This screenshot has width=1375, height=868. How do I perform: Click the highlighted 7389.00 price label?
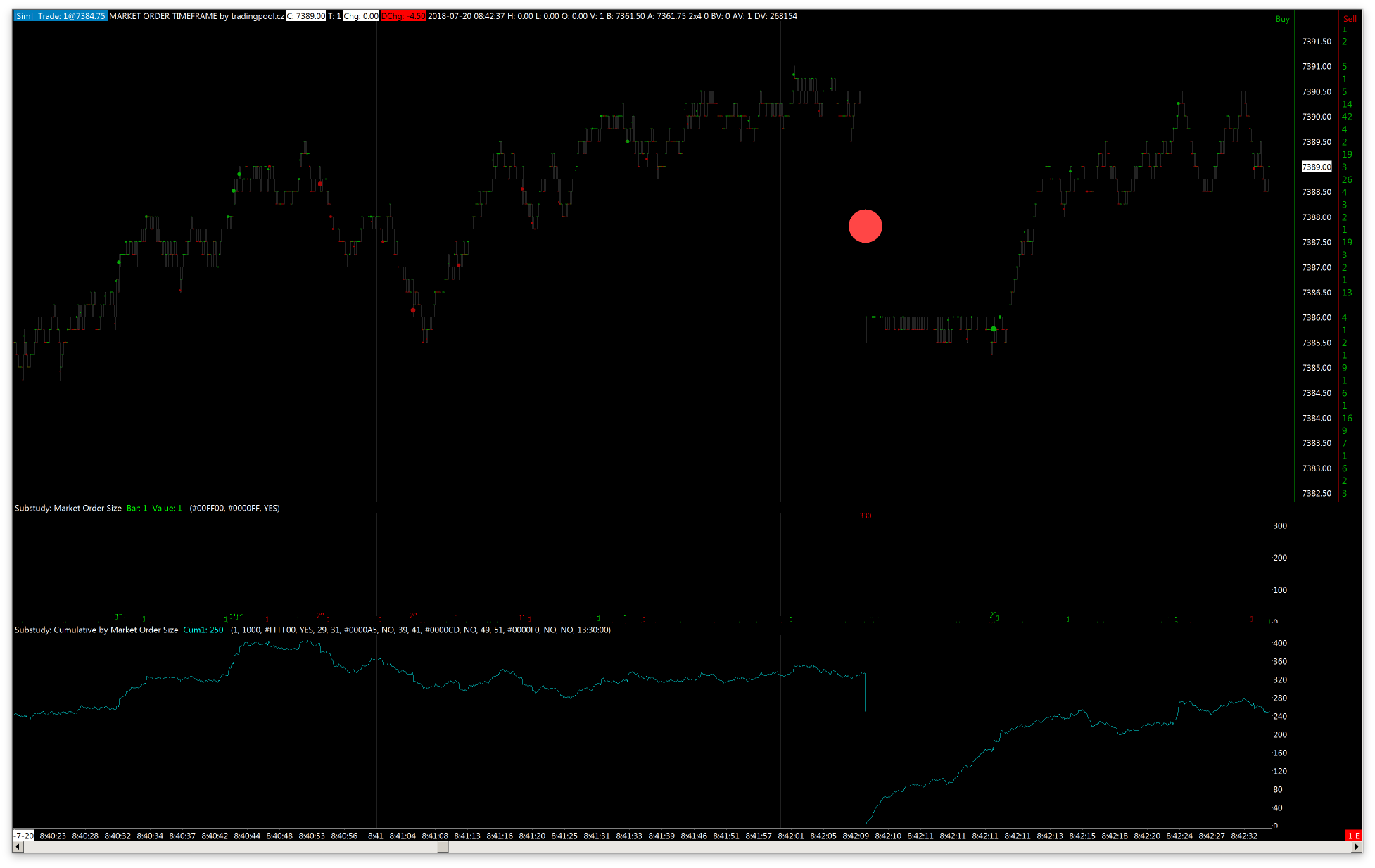1317,167
